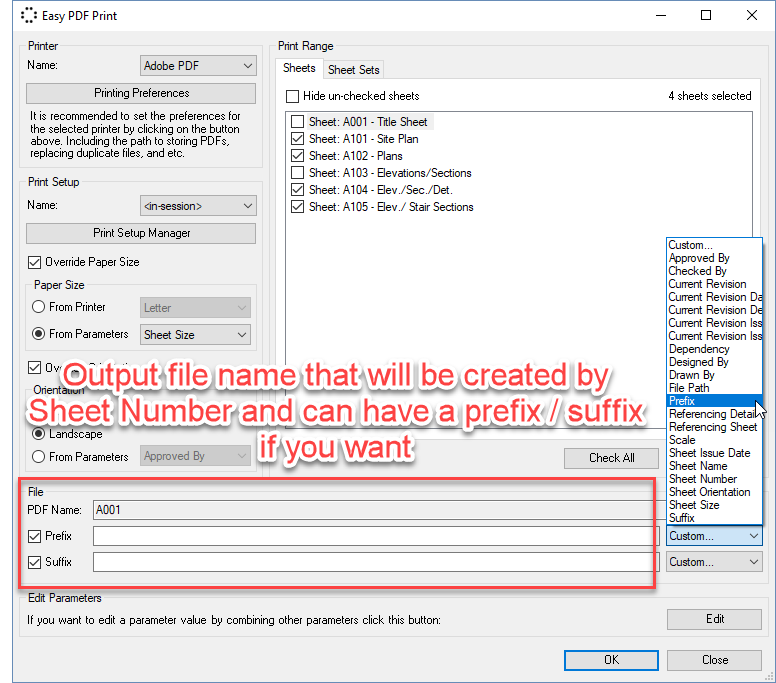Image resolution: width=776 pixels, height=683 pixels.
Task: Click the Printing Preferences button
Action: [x=141, y=93]
